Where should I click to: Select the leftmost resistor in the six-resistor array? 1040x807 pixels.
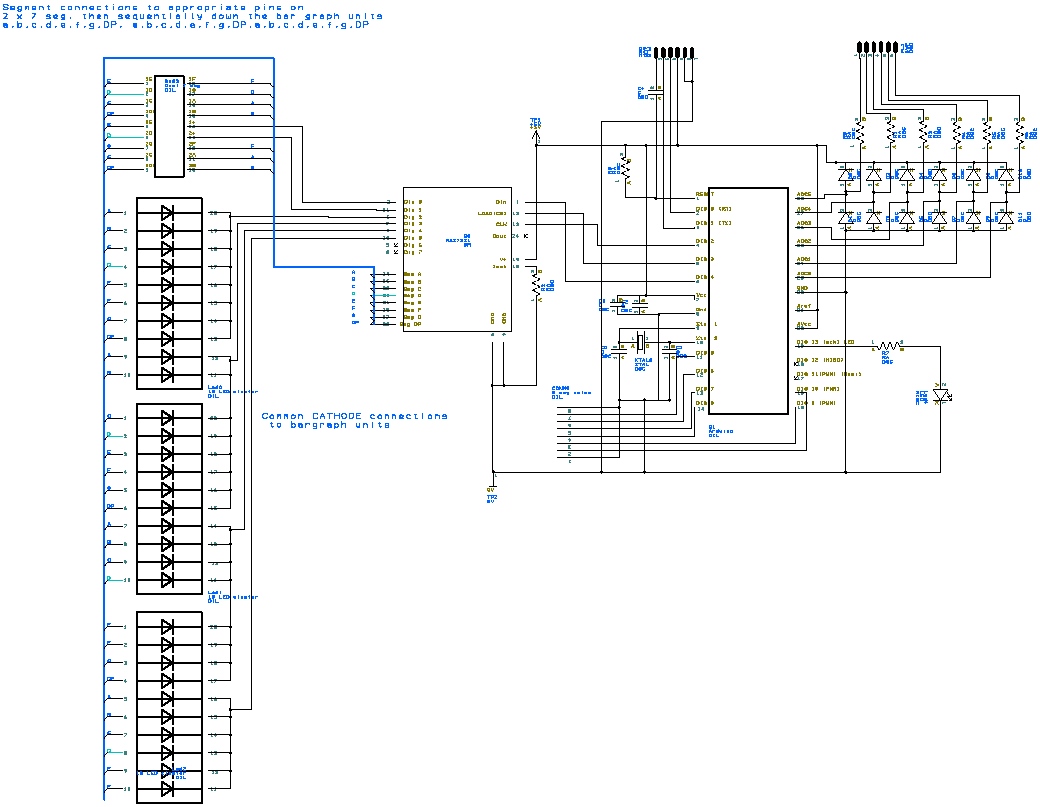click(x=860, y=133)
